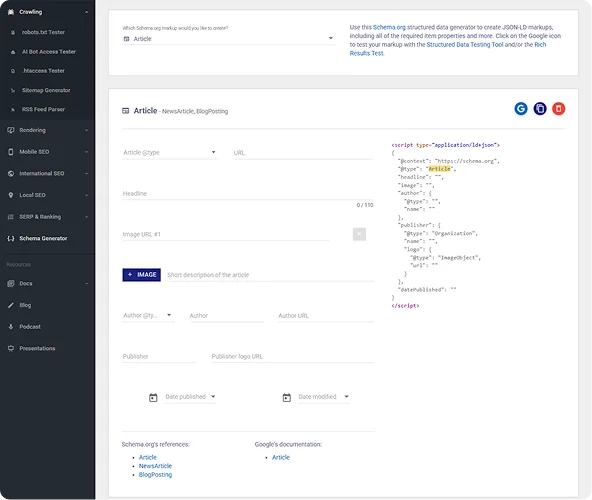The width and height of the screenshot is (592, 500).
Task: Expand the SERP & Ranking section chevron
Action: [x=86, y=217]
